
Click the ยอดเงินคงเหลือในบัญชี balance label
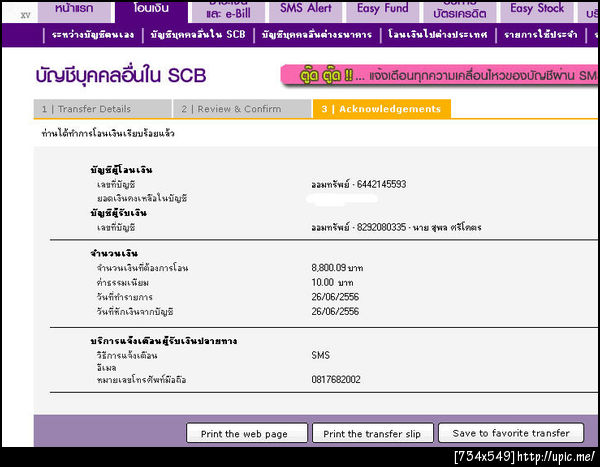(x=142, y=198)
